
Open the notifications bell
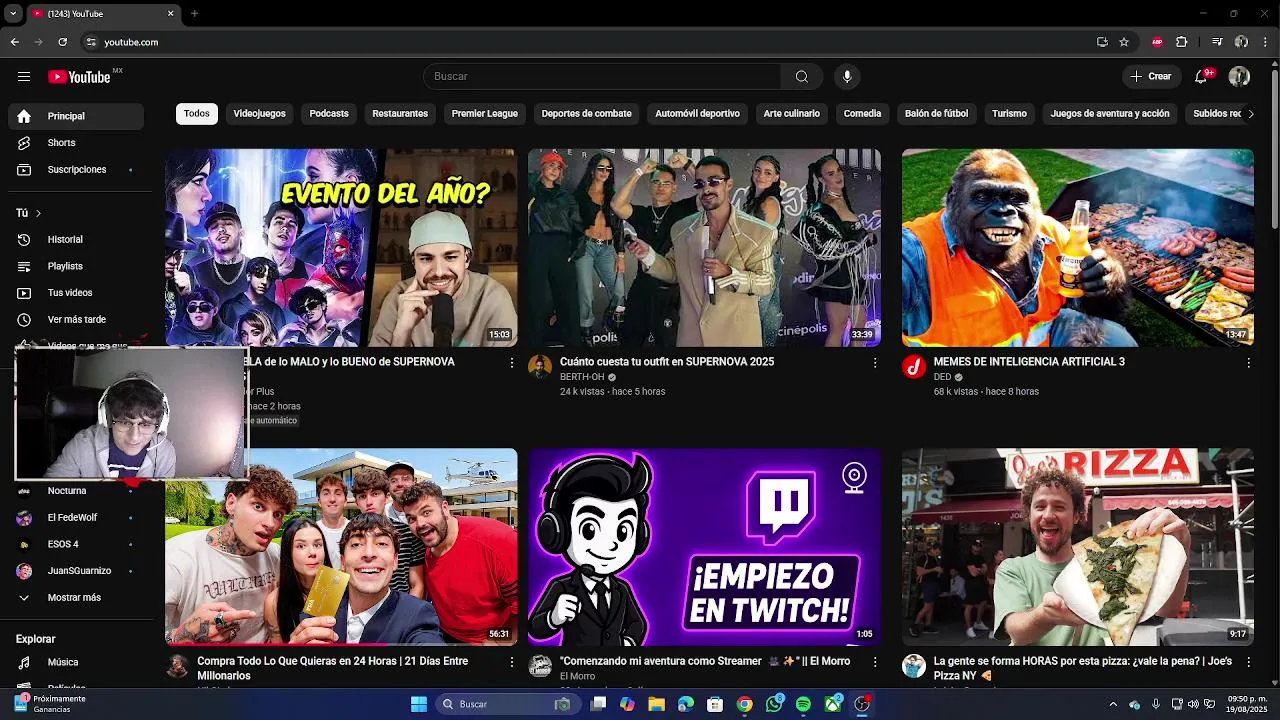(1201, 77)
